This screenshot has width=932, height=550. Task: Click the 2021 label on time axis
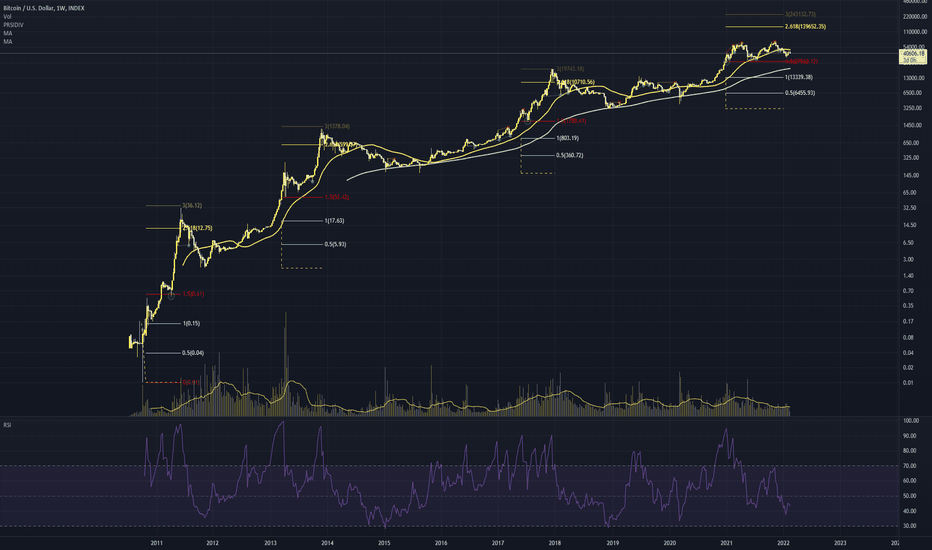pyautogui.click(x=726, y=543)
